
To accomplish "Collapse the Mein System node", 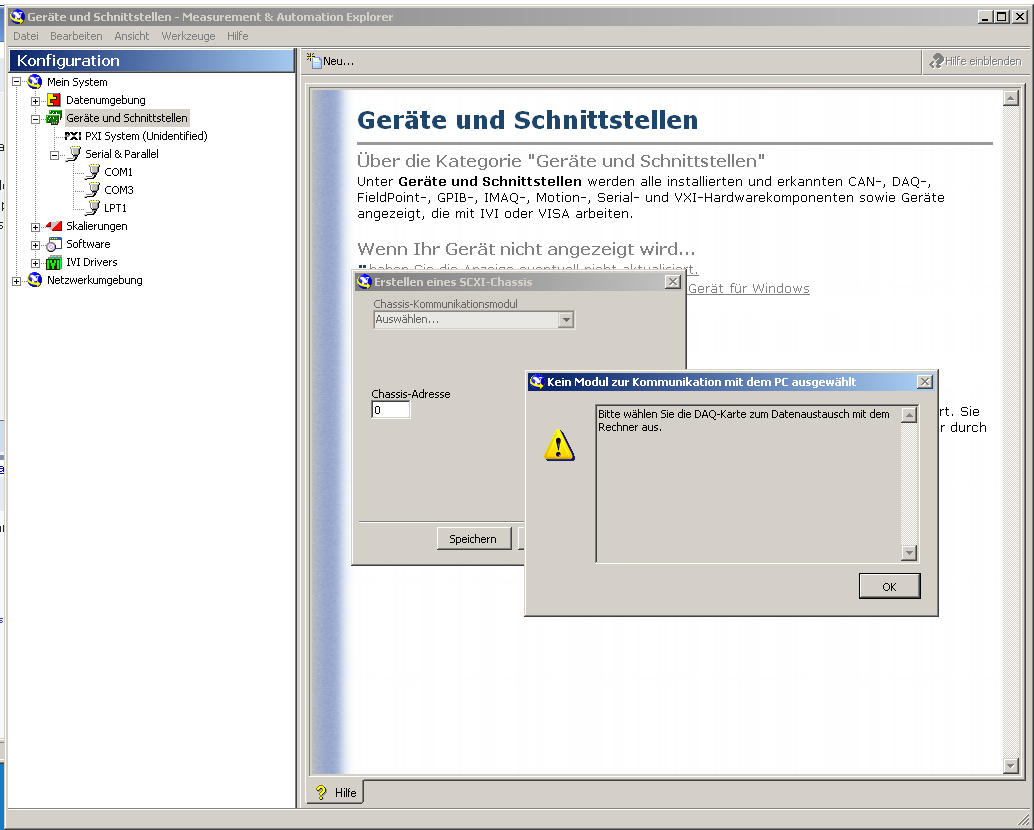I will coord(16,82).
